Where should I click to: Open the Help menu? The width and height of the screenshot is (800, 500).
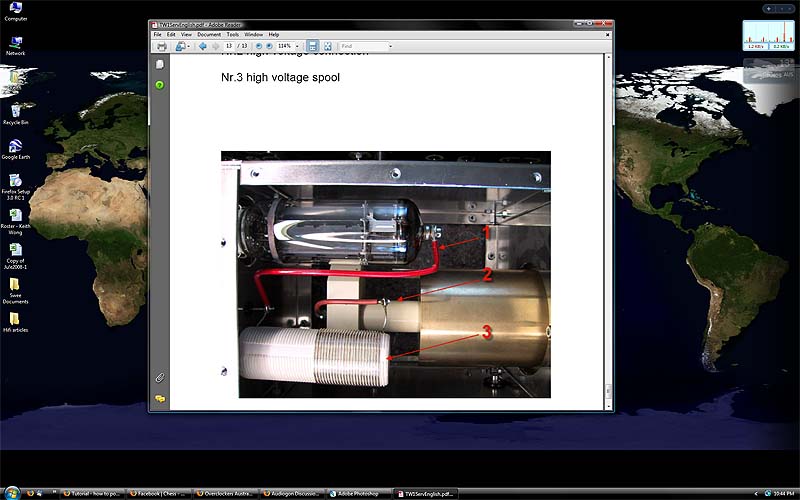[274, 35]
